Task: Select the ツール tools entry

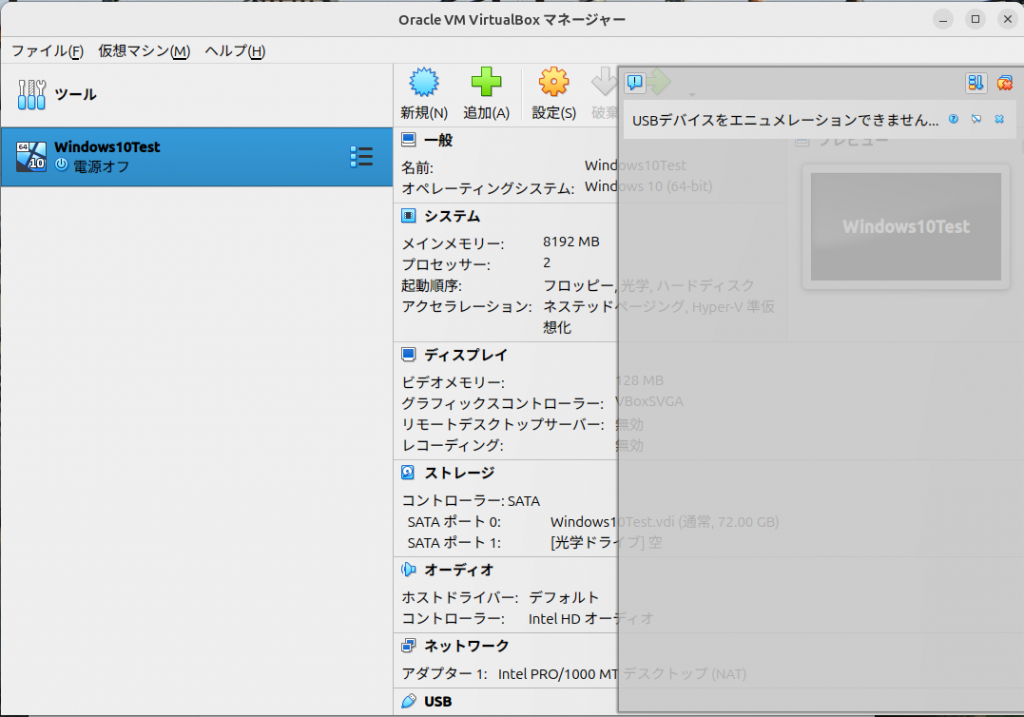Action: pos(196,95)
